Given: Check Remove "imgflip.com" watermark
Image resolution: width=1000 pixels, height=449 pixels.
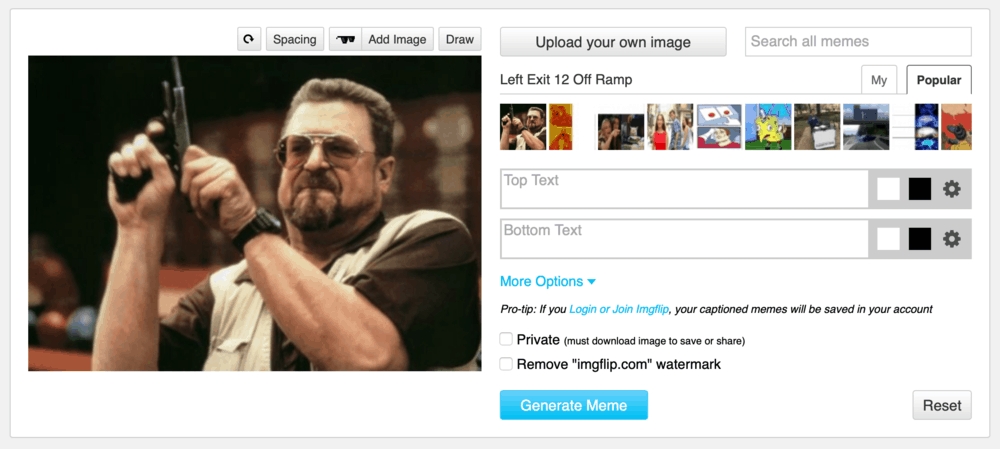Looking at the screenshot, I should (507, 364).
